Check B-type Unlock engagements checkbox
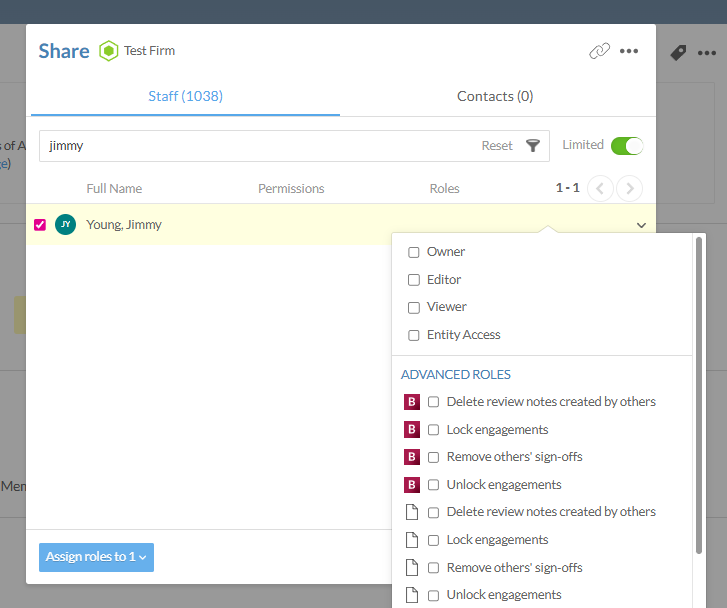This screenshot has height=608, width=727. pyautogui.click(x=433, y=485)
